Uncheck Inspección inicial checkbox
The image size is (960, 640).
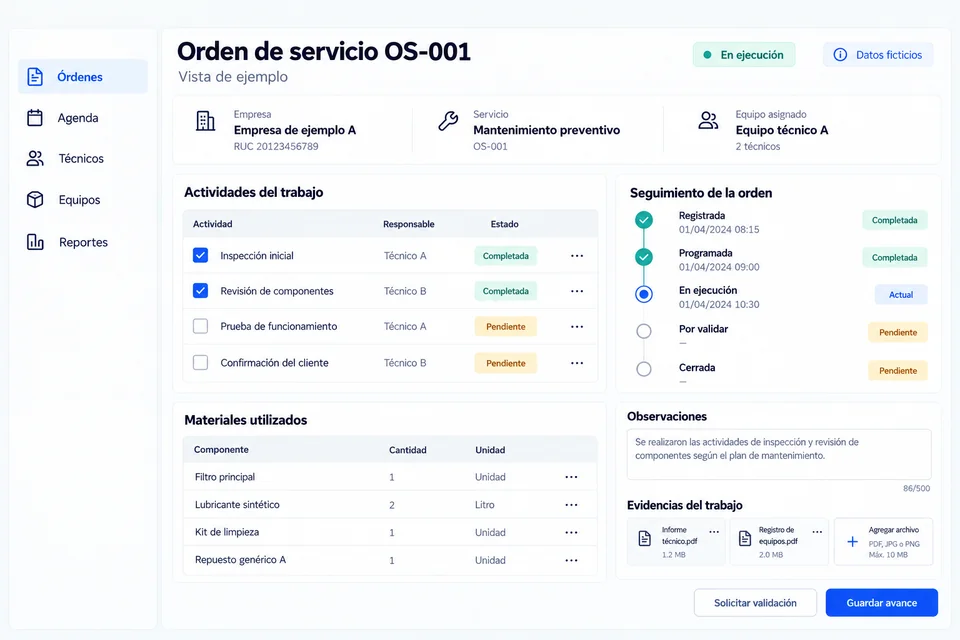click(x=200, y=255)
